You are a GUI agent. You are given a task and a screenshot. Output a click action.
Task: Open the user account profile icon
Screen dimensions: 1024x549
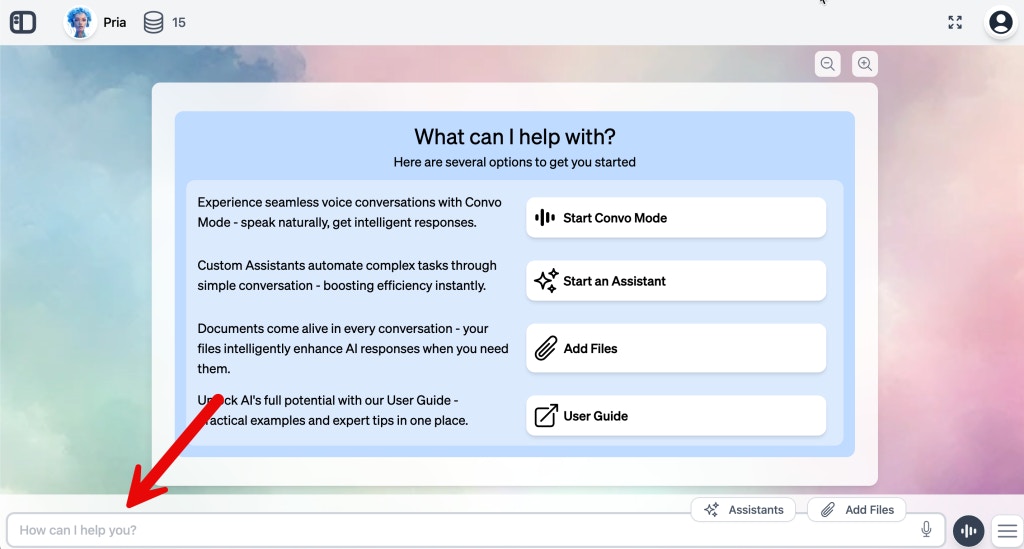coord(1000,22)
